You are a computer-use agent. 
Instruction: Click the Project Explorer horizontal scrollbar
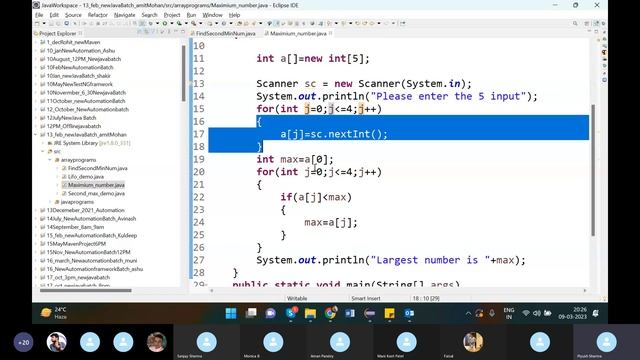[x=86, y=291]
